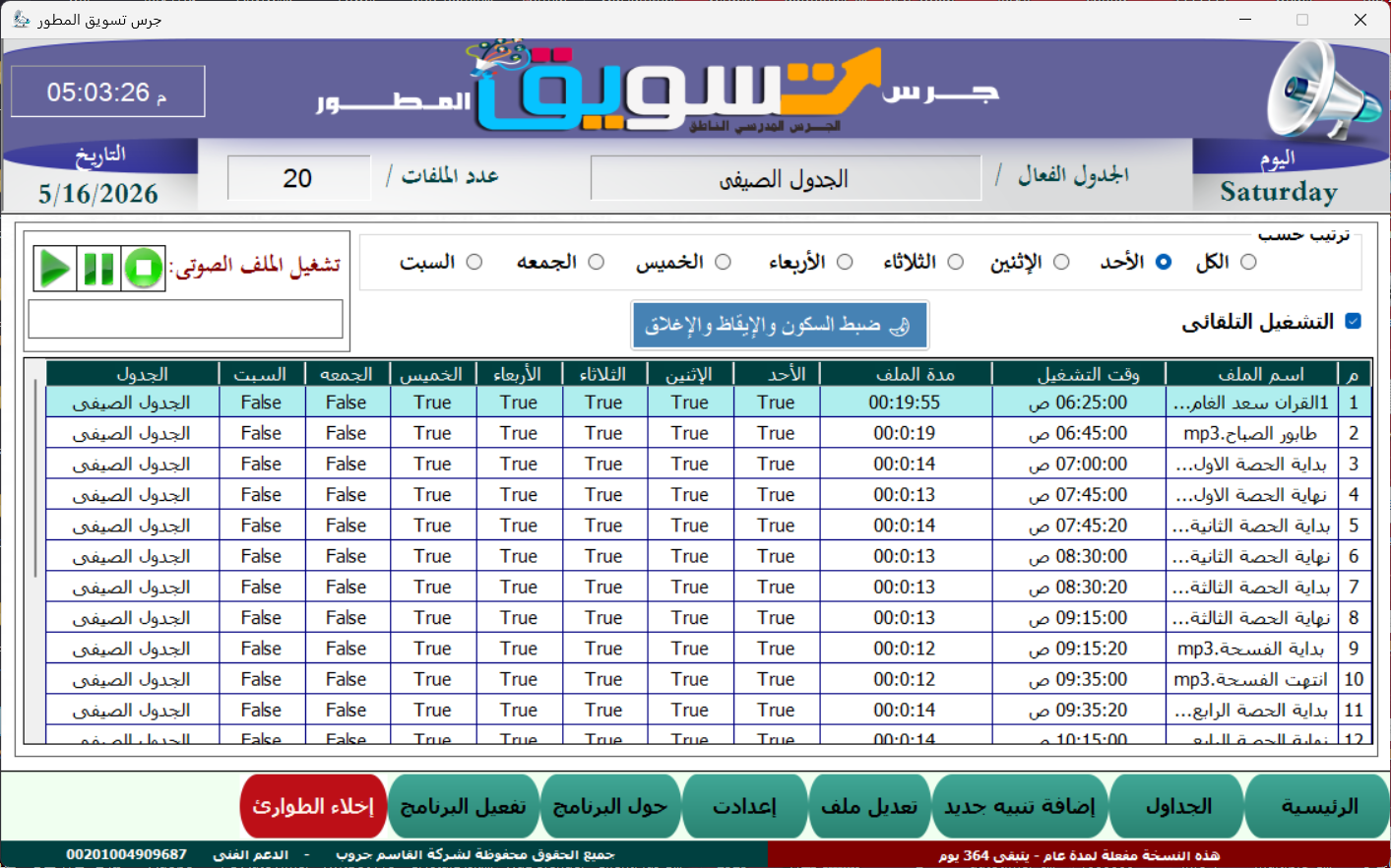Open حول البرنامج about page
The image size is (1391, 868).
[x=610, y=806]
